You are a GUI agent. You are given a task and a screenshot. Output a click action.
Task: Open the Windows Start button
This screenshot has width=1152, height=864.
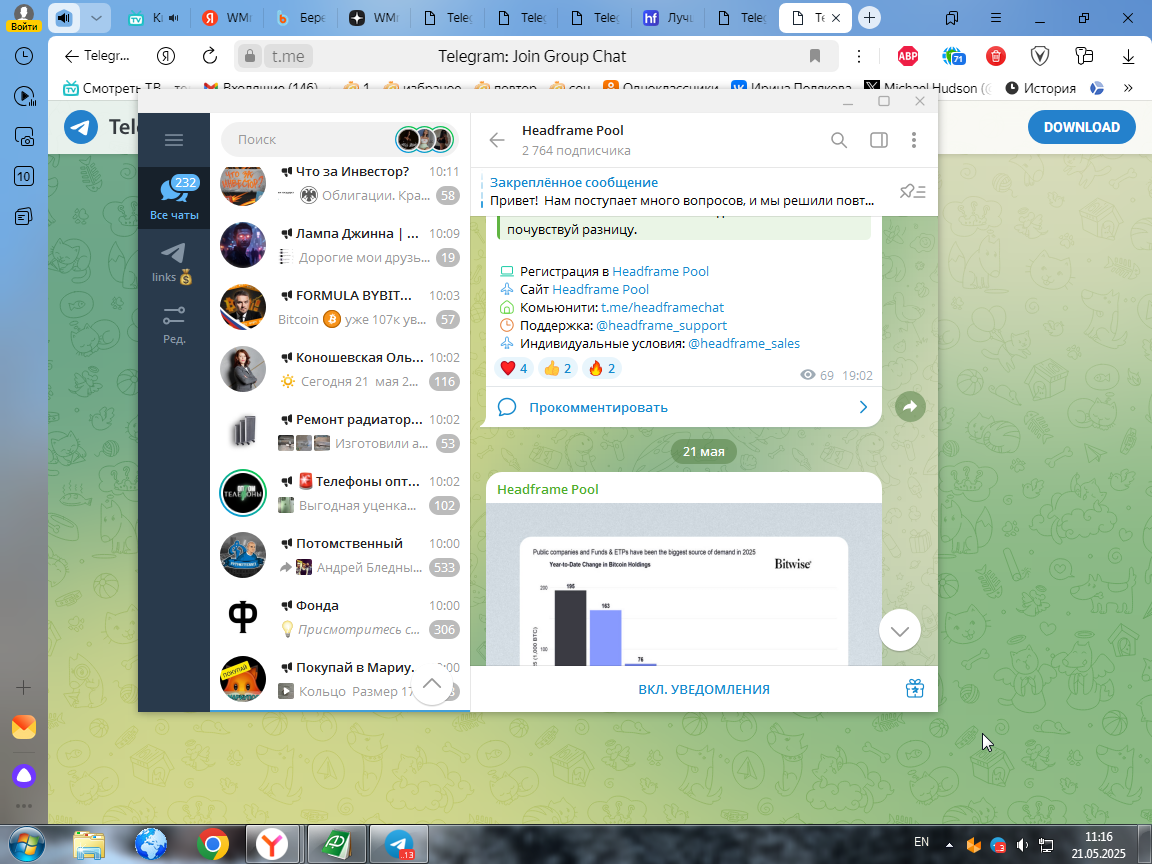pos(26,845)
